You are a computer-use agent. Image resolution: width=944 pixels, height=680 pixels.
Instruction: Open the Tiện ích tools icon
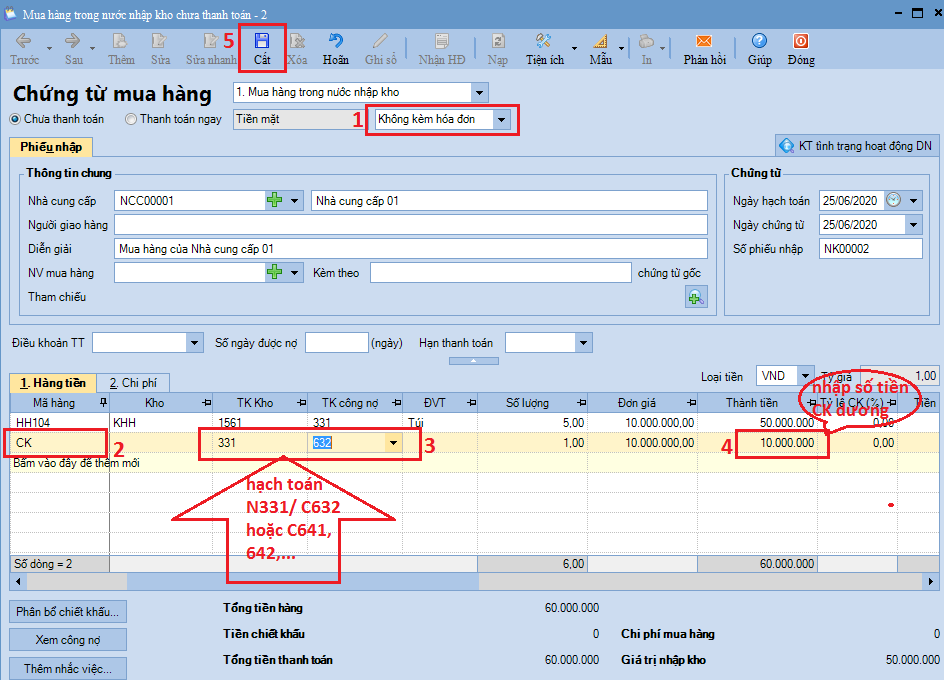544,41
